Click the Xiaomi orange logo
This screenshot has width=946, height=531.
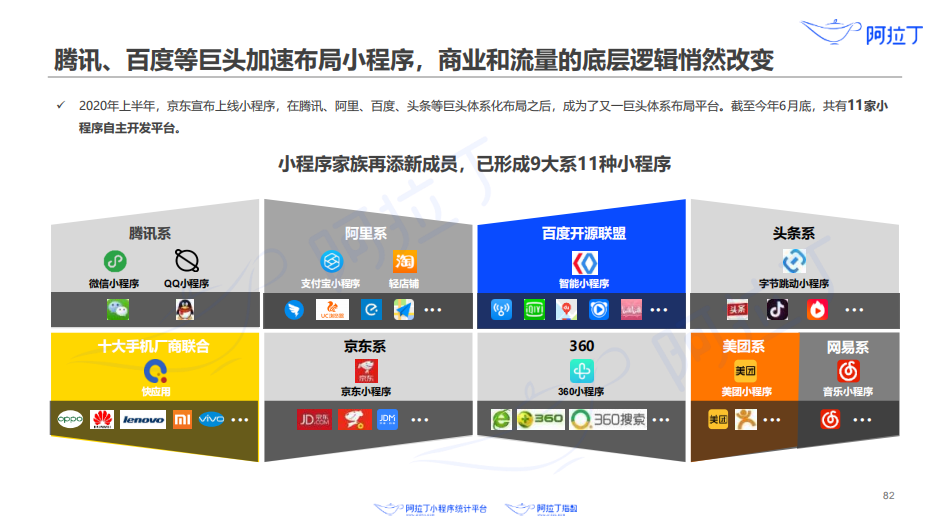coord(182,420)
